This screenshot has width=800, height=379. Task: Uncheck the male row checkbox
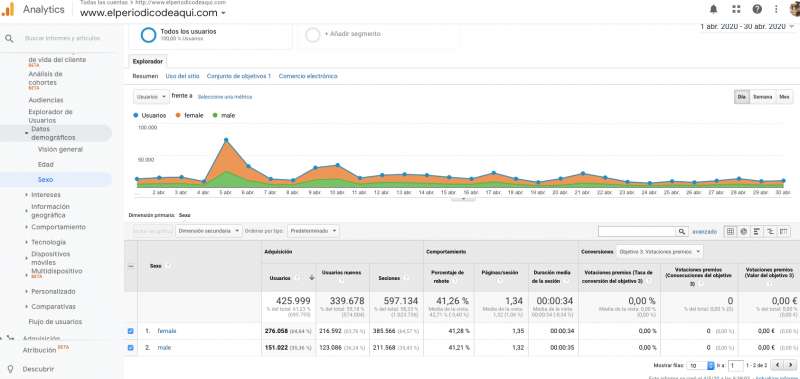click(131, 347)
